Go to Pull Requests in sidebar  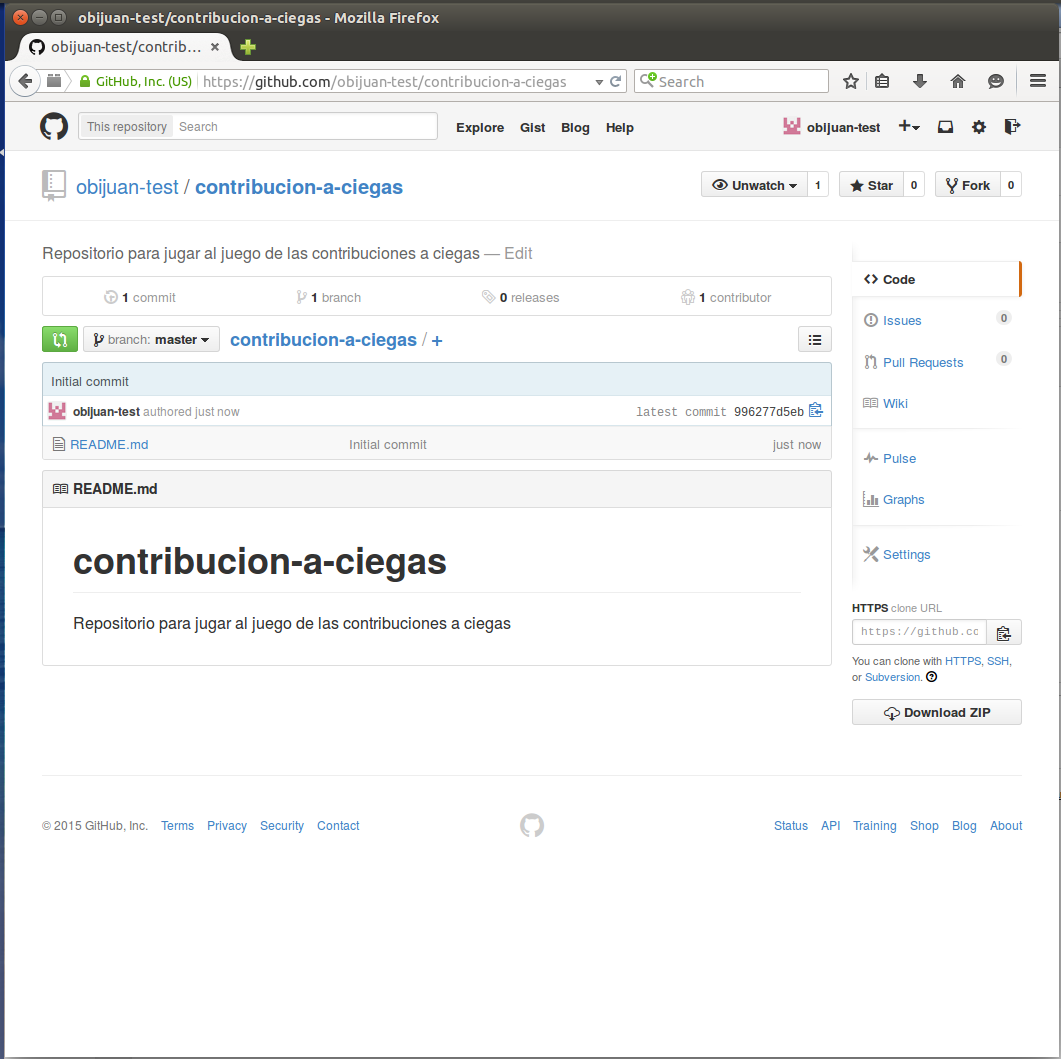tap(922, 363)
